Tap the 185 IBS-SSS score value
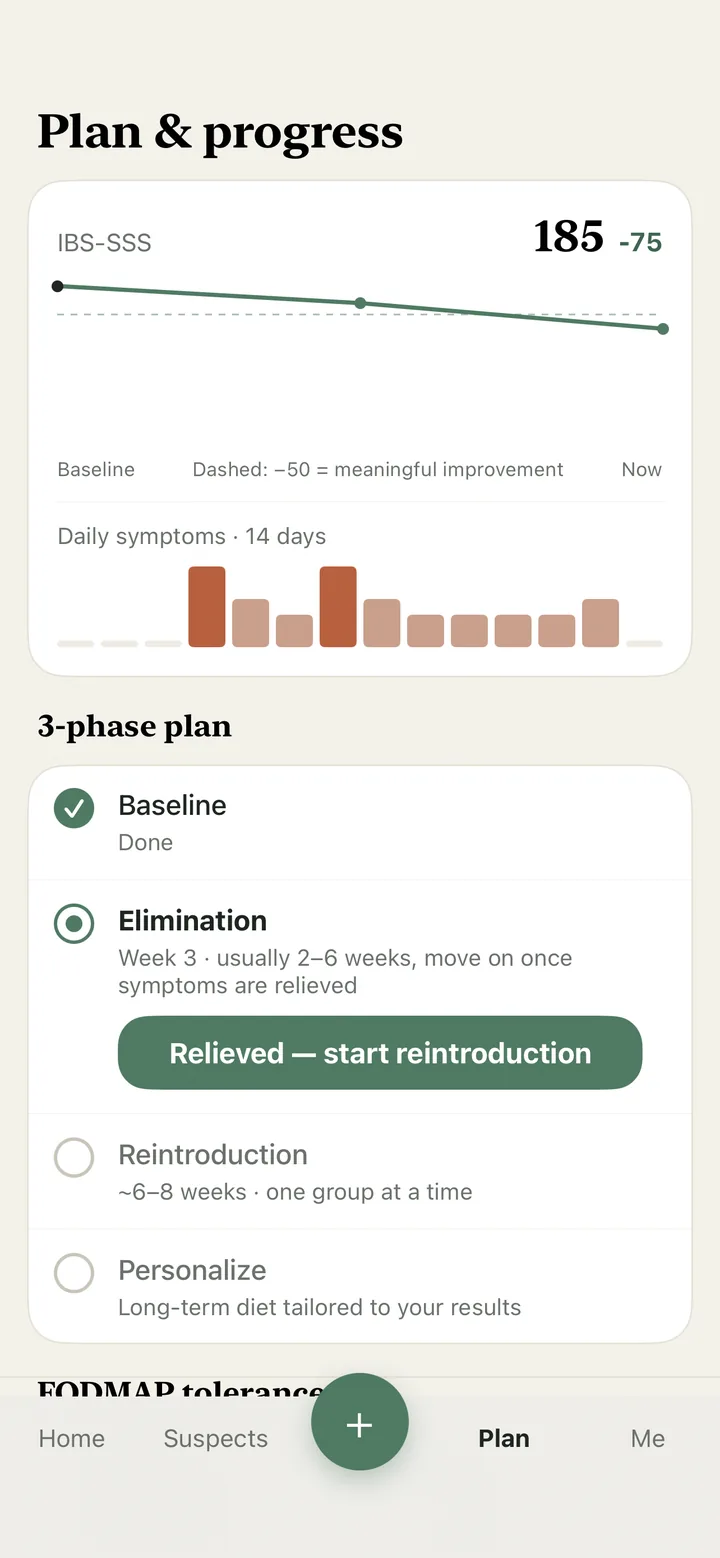This screenshot has width=720, height=1558. [569, 237]
